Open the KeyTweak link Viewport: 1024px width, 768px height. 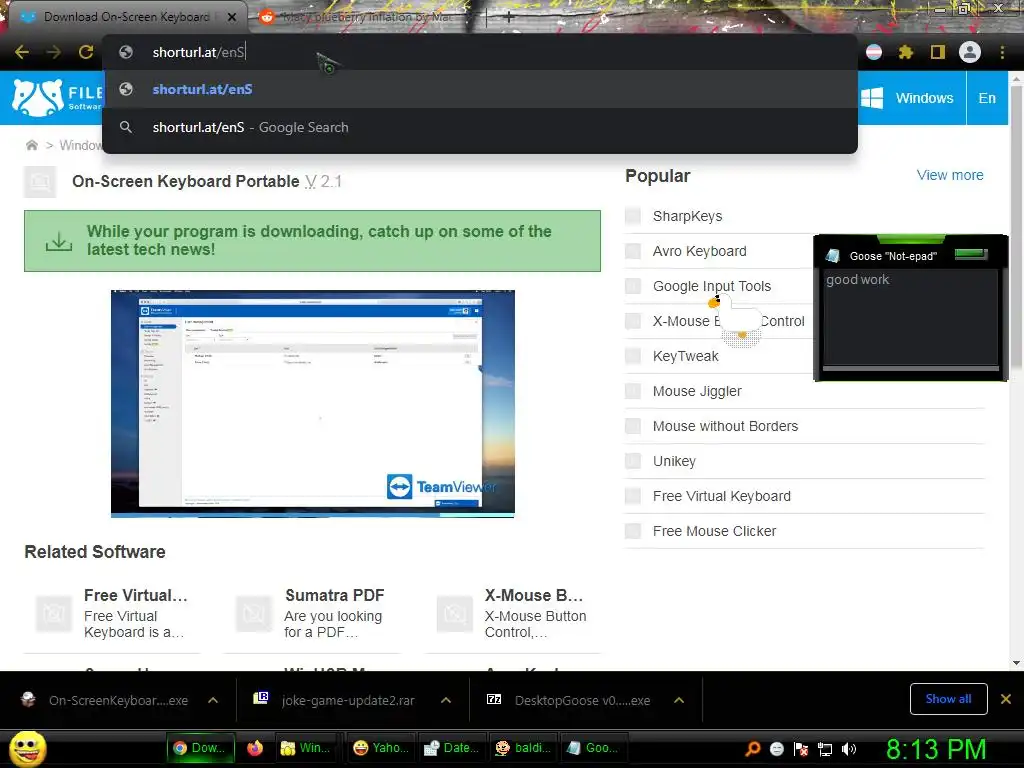pos(685,357)
